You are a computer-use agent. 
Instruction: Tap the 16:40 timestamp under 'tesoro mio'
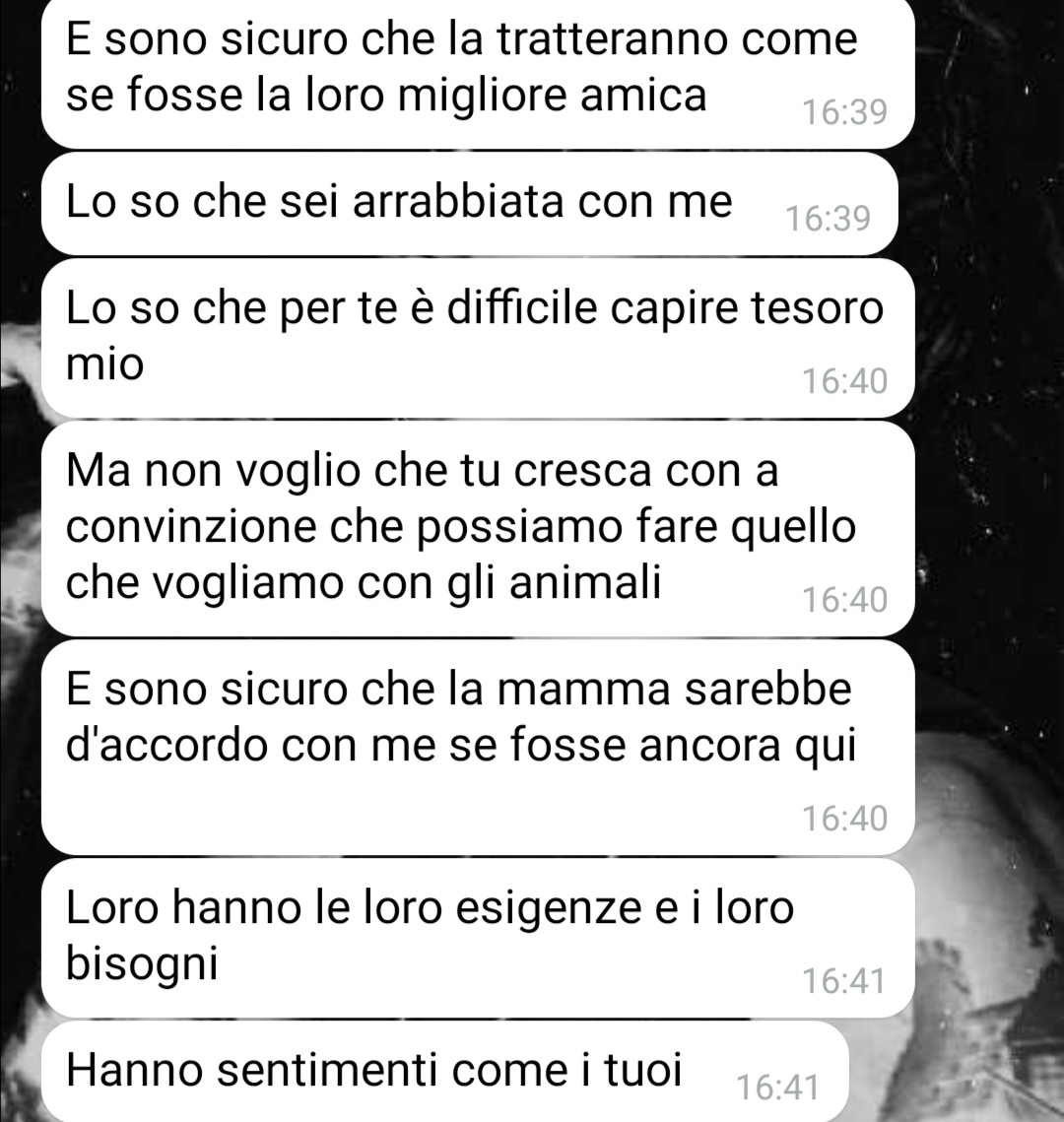point(844,380)
